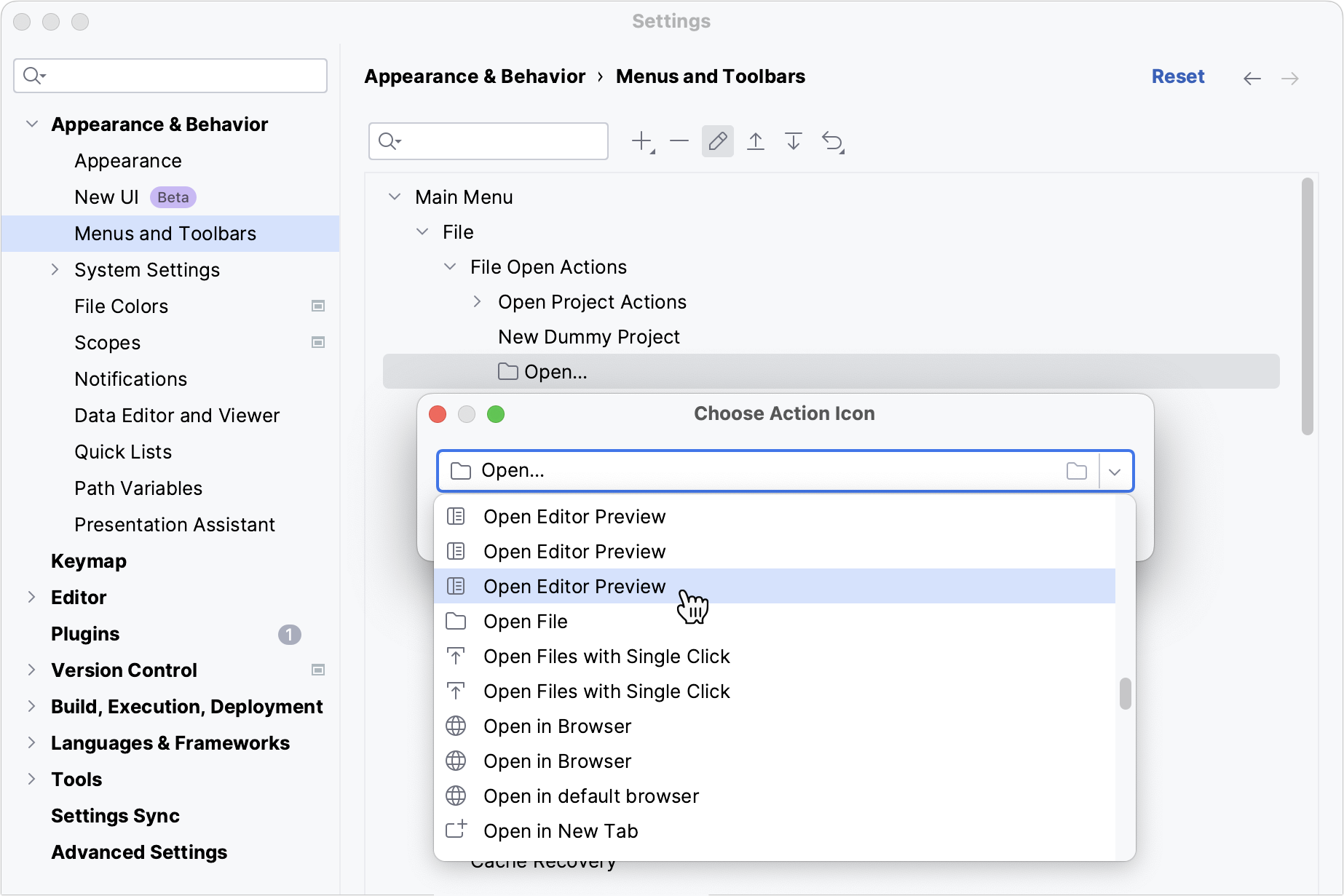Expand Build, Execution, Deployment section
The height and width of the screenshot is (896, 1344).
point(31,707)
